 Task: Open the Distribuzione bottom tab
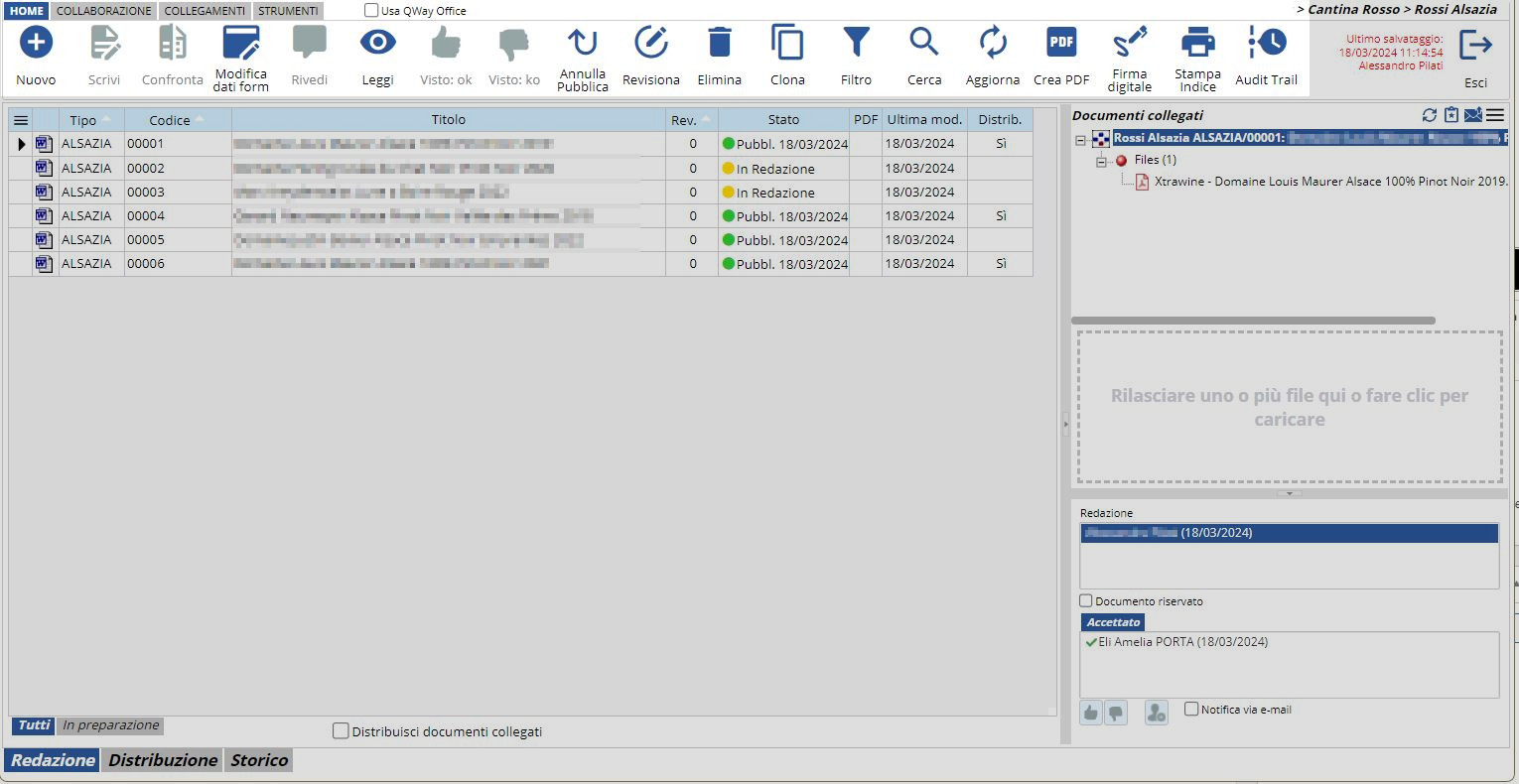pos(163,760)
